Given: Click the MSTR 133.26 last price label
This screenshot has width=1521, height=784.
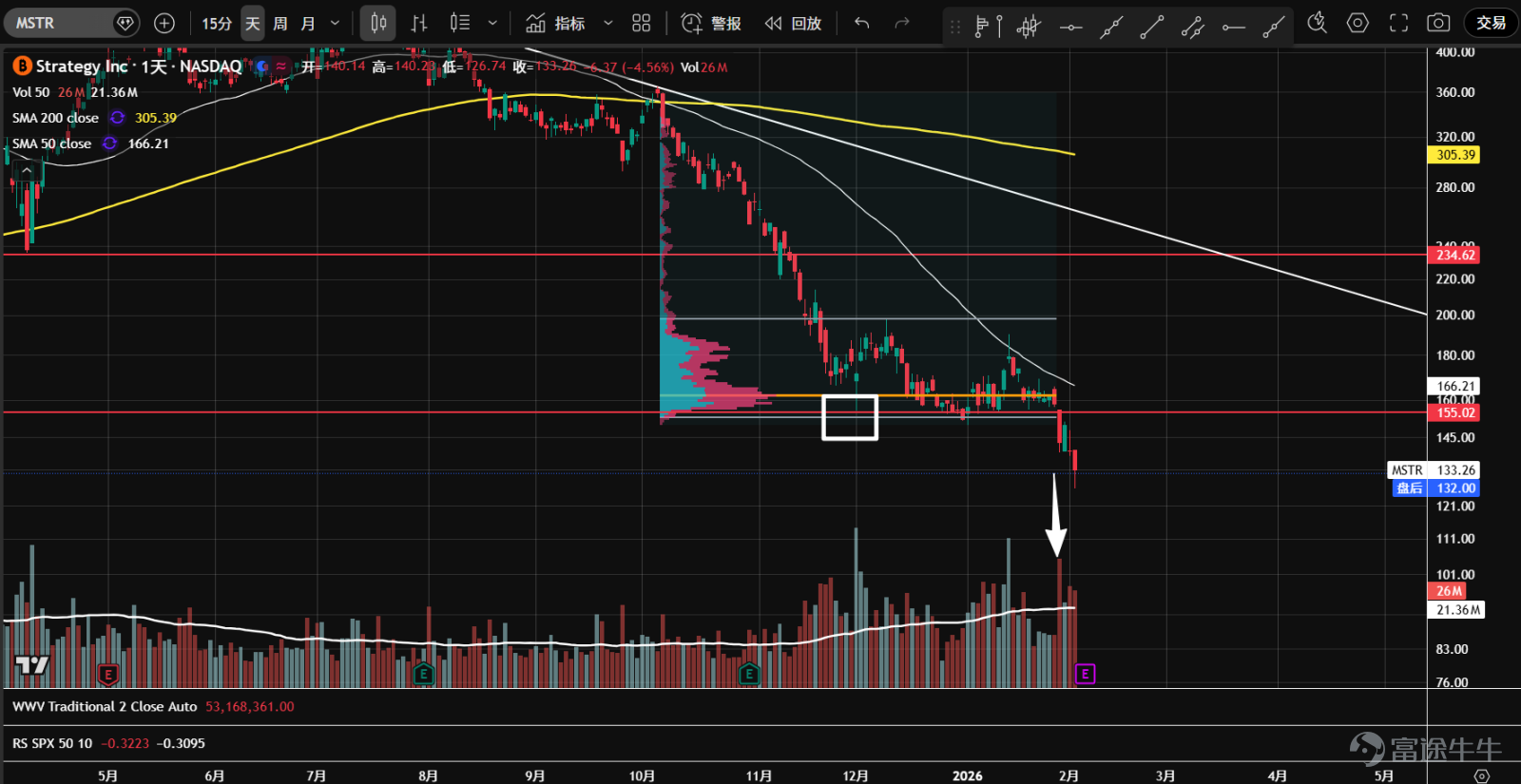Looking at the screenshot, I should pos(1434,470).
